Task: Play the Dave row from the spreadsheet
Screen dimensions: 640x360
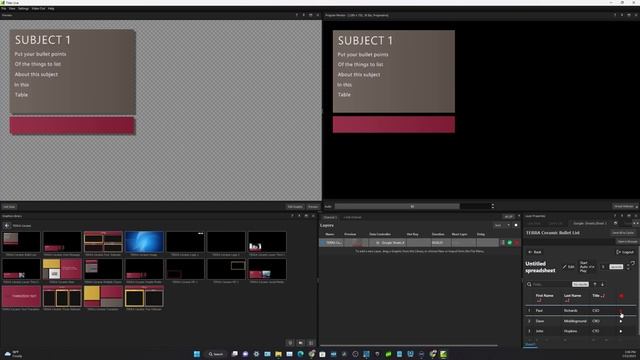Action: click(621, 321)
